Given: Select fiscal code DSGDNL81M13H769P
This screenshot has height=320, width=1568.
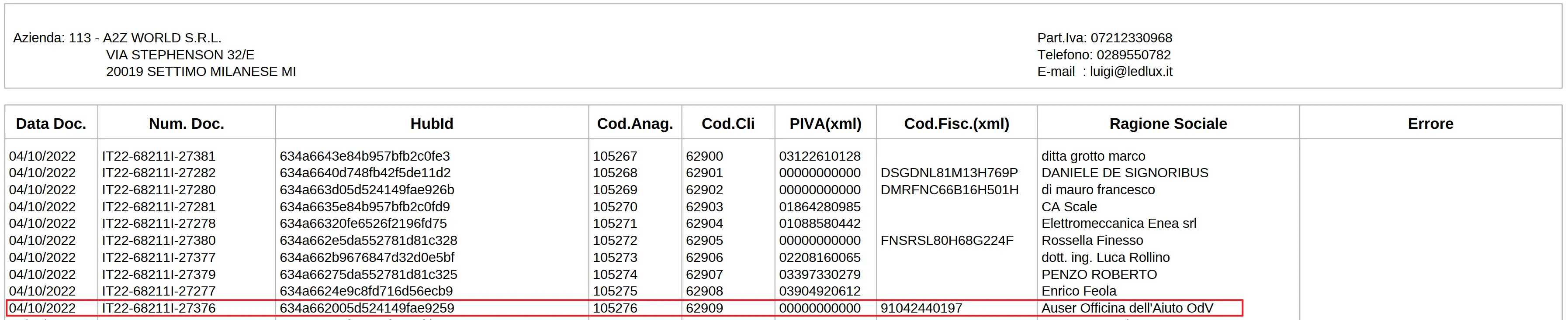Looking at the screenshot, I should (949, 173).
